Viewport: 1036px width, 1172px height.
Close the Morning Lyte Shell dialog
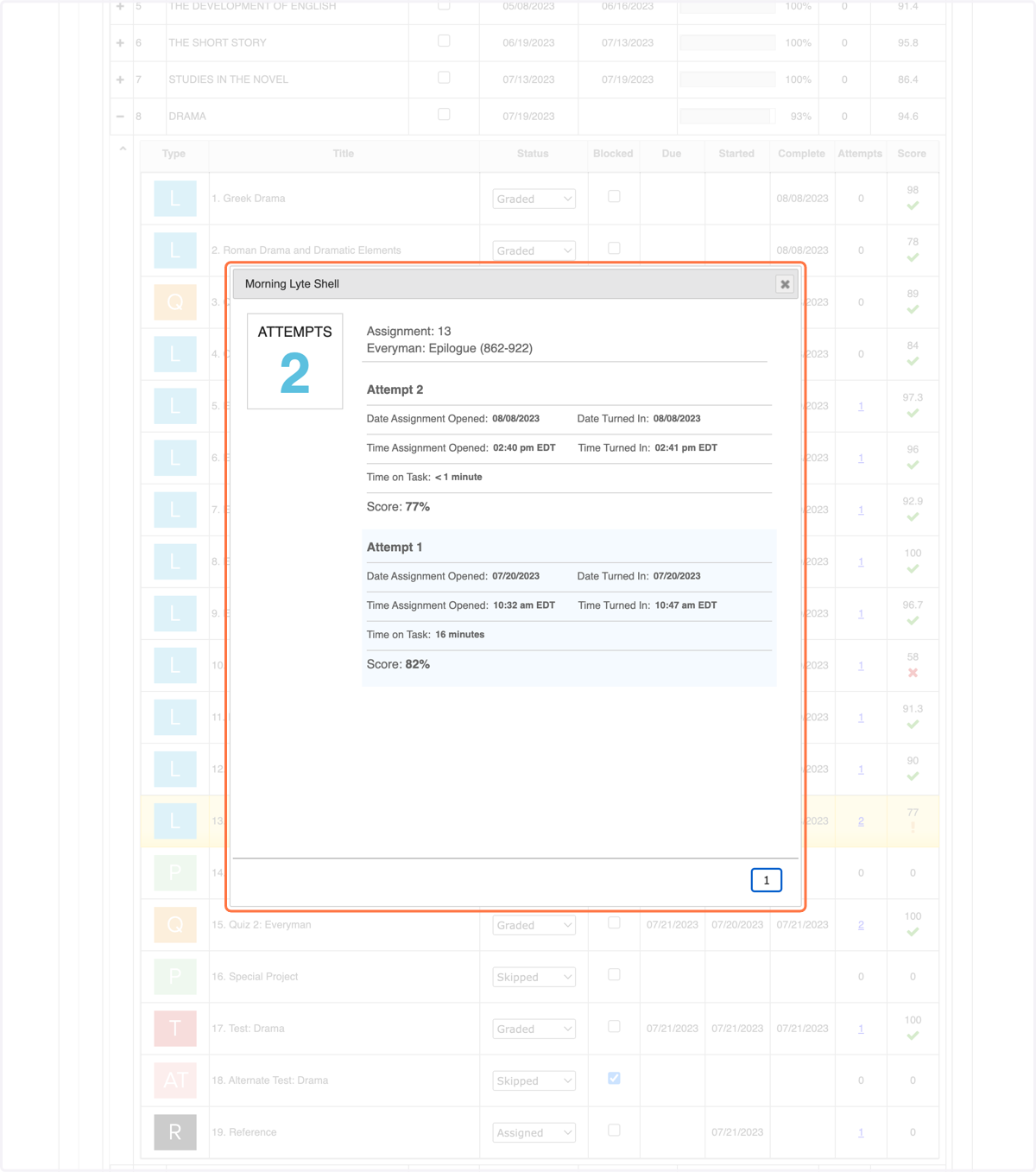tap(785, 284)
